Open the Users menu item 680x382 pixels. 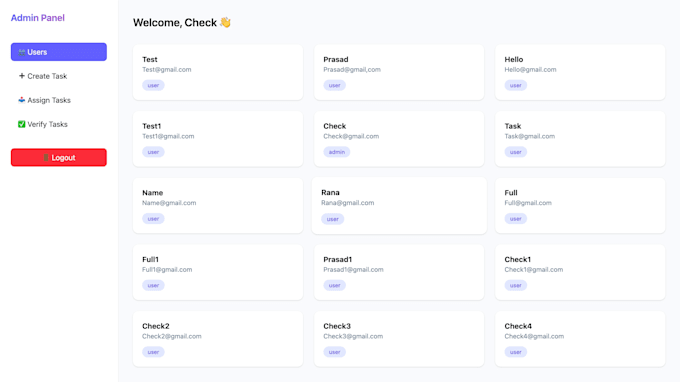tap(59, 52)
